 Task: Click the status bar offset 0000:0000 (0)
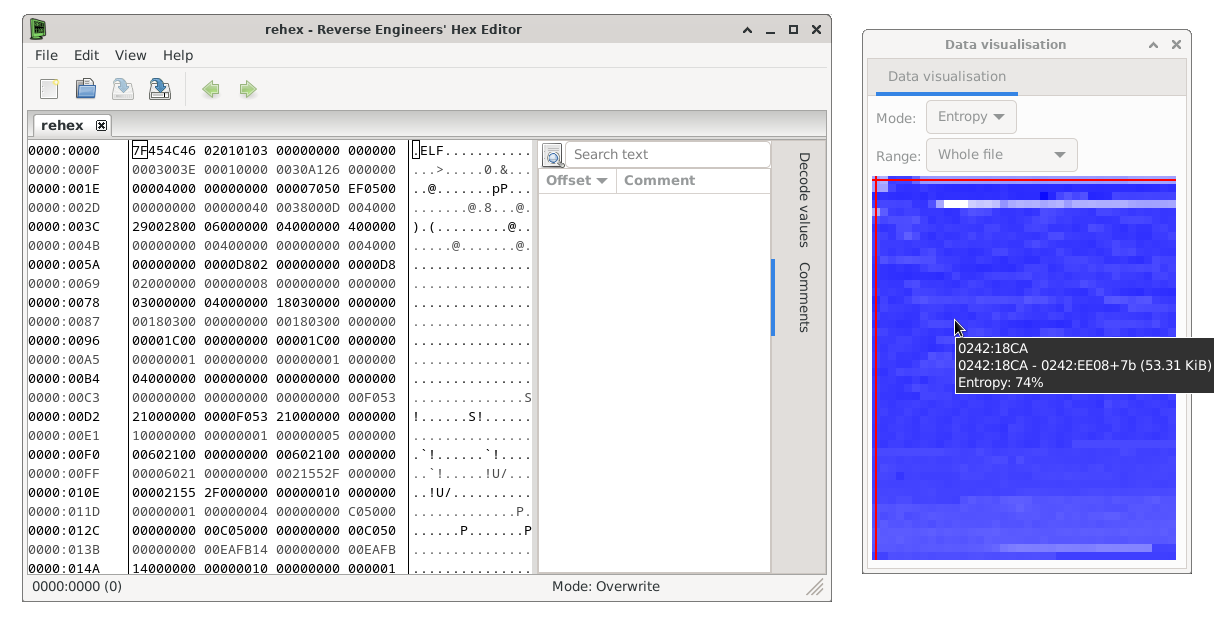[77, 586]
